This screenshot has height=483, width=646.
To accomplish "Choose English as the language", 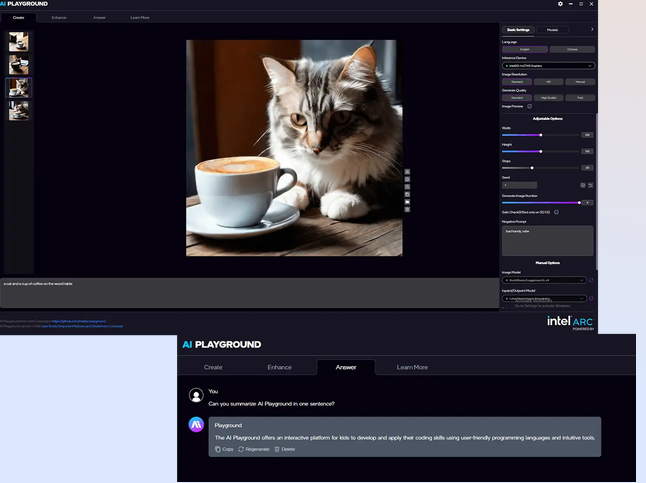I will (525, 49).
